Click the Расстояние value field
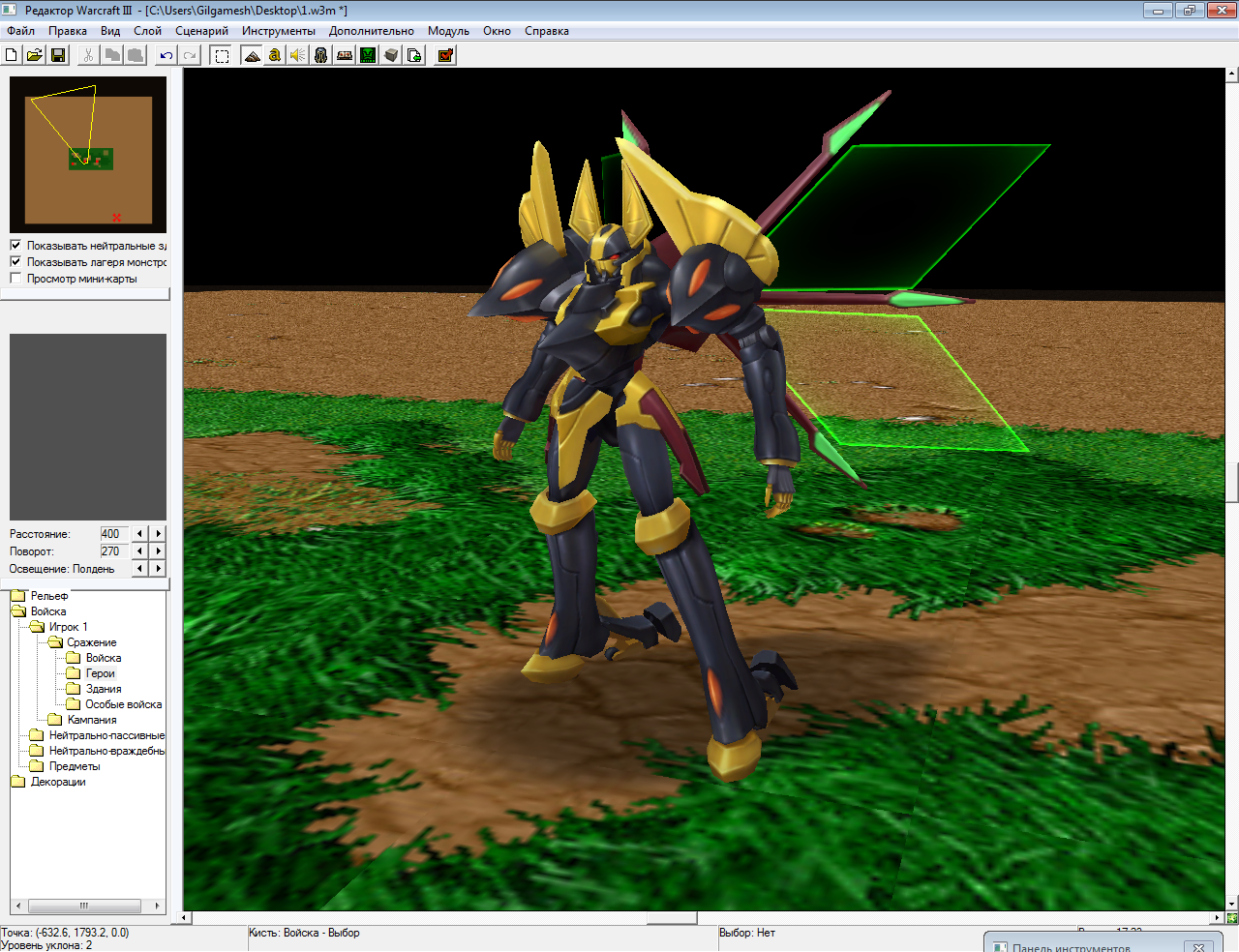1239x952 pixels. (x=114, y=534)
